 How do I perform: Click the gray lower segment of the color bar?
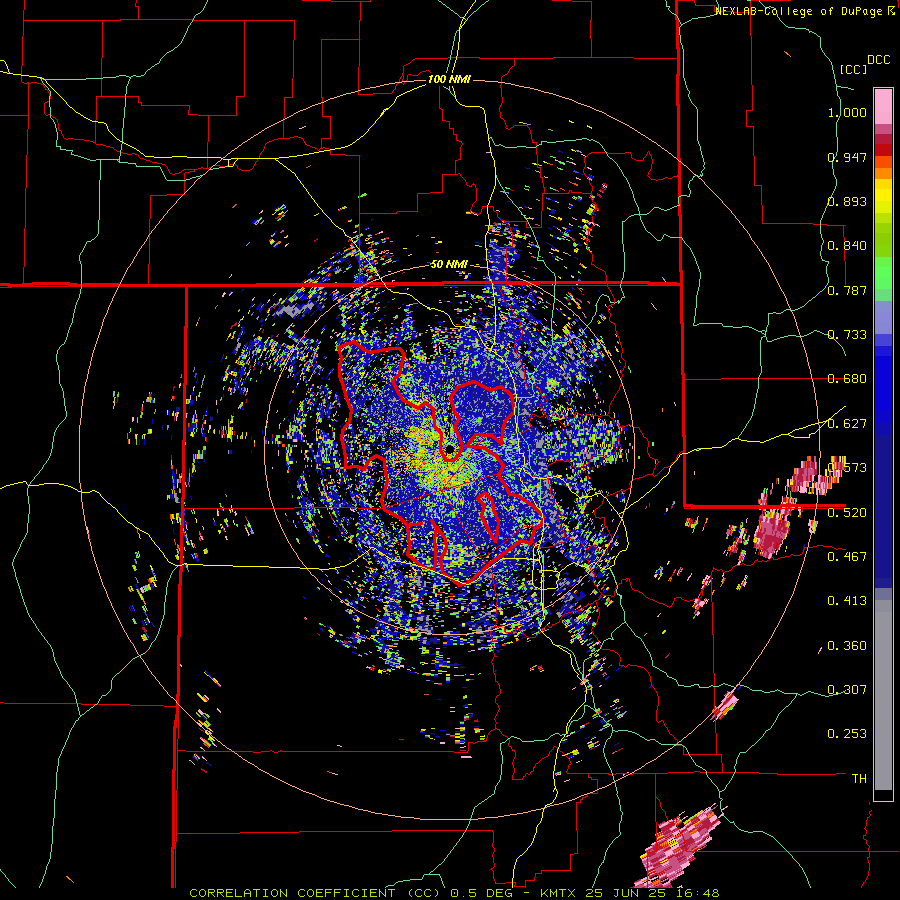[x=883, y=695]
